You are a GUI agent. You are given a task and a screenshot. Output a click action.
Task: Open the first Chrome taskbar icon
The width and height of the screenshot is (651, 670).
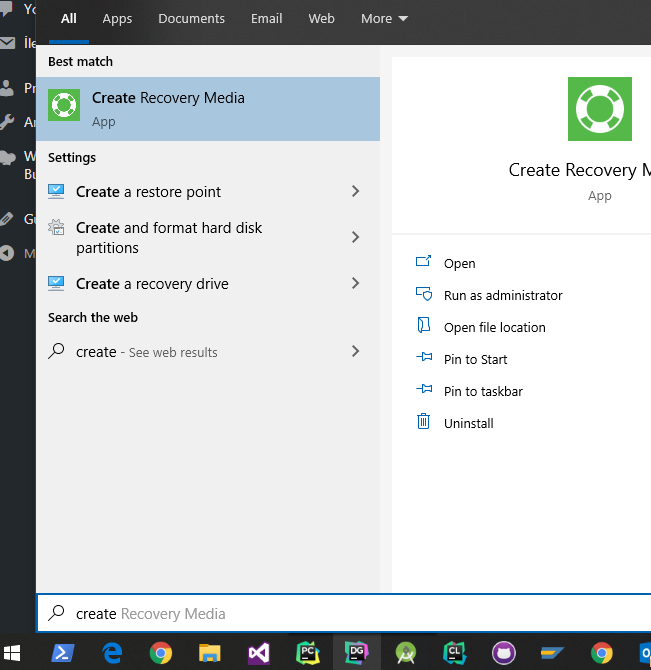coord(161,653)
